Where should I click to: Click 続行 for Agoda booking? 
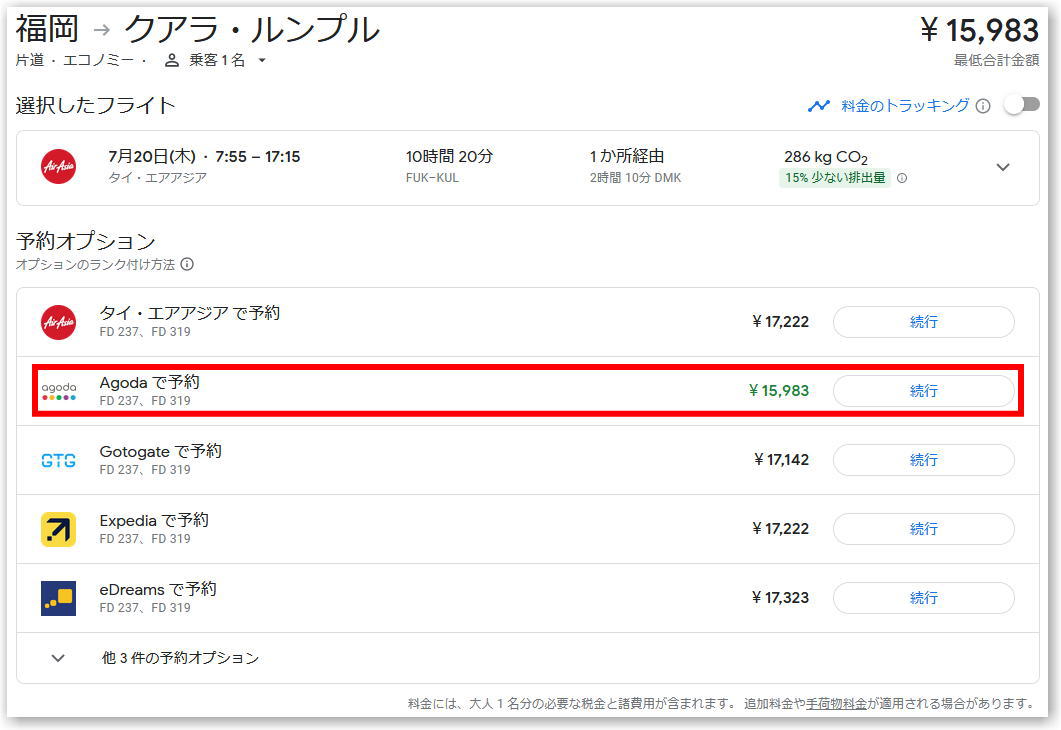click(924, 391)
